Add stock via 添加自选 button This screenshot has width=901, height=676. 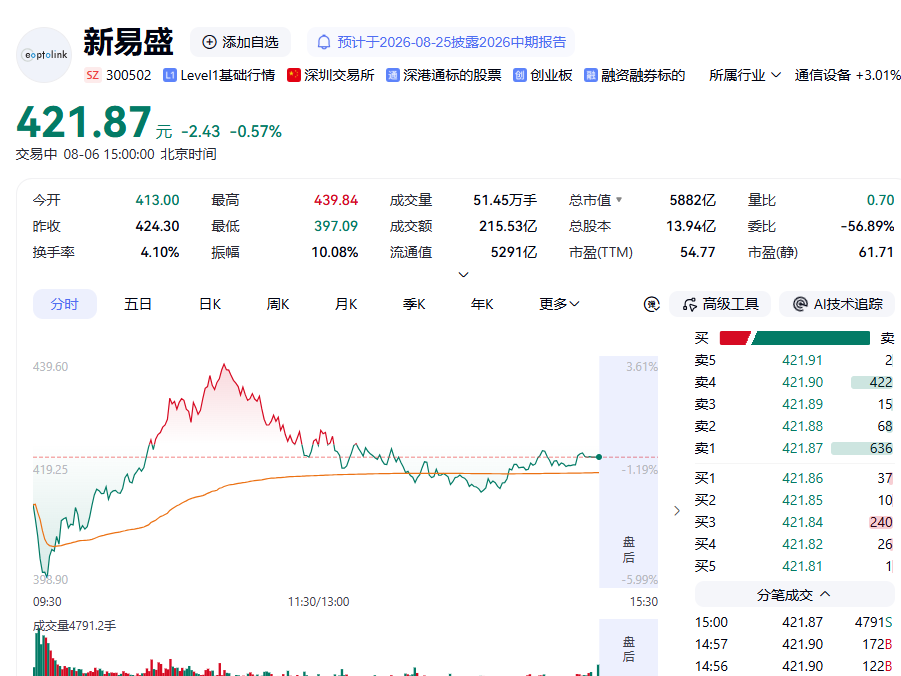pyautogui.click(x=240, y=42)
